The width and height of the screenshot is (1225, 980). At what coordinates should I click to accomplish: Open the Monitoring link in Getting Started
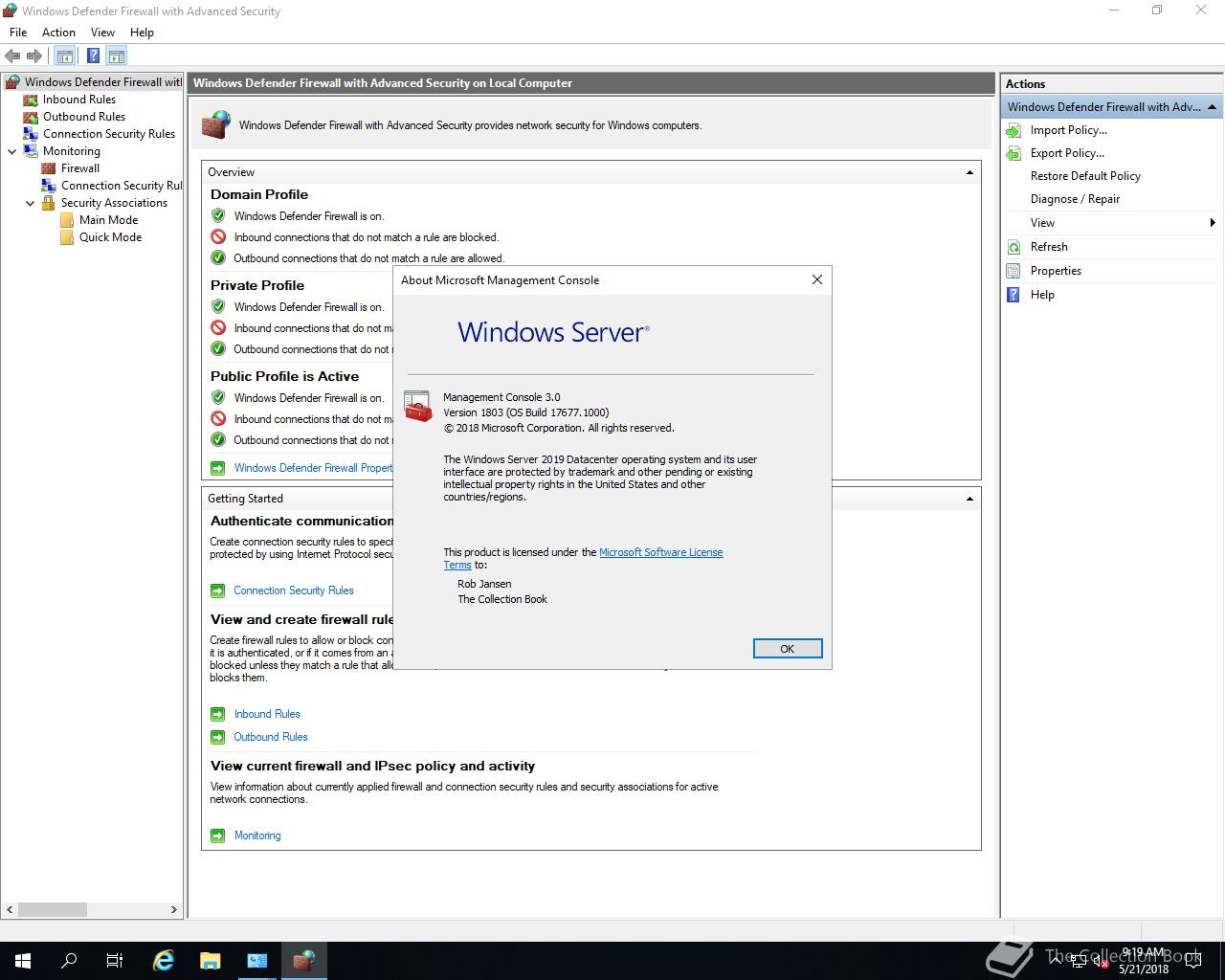[x=257, y=835]
